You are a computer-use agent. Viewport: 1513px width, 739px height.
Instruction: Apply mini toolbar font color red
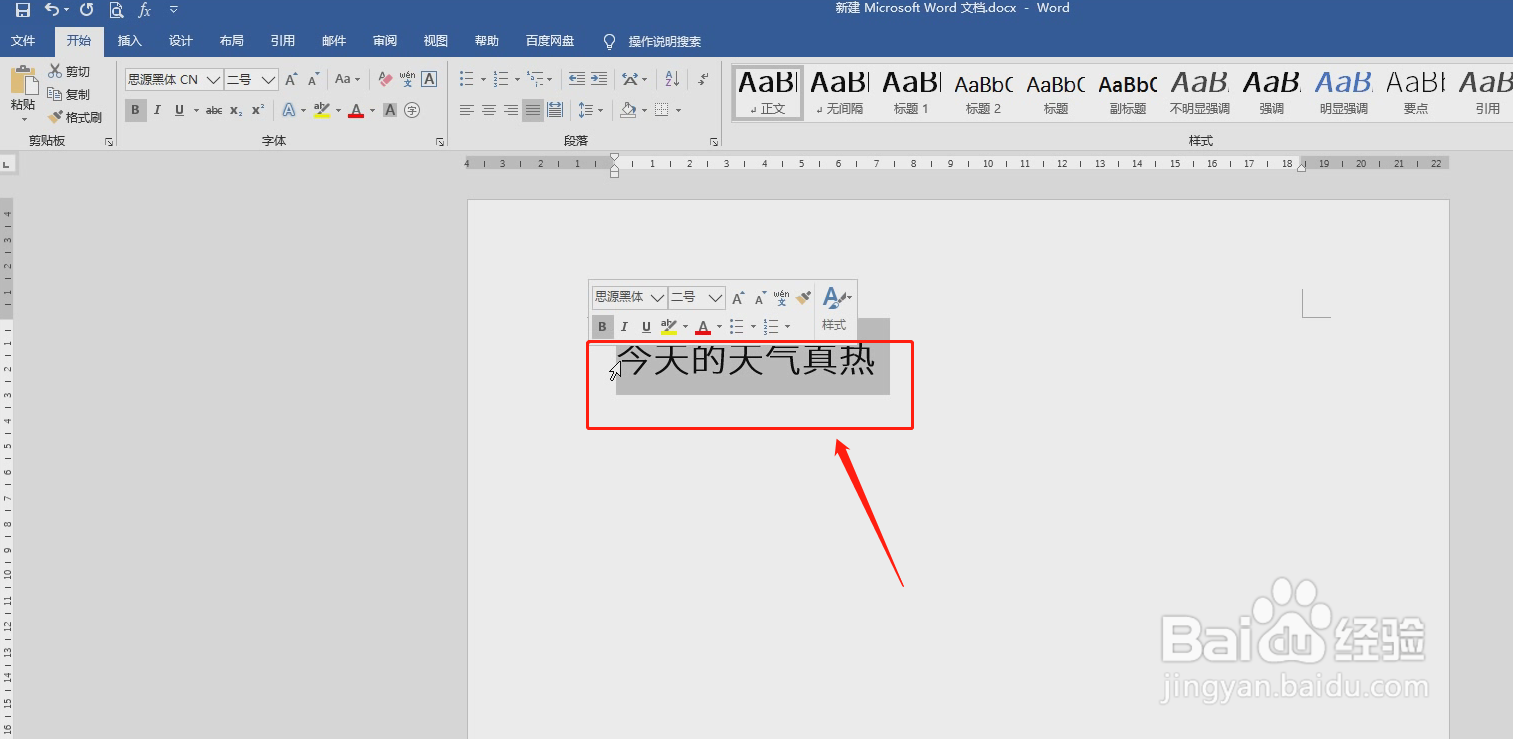pyautogui.click(x=703, y=326)
